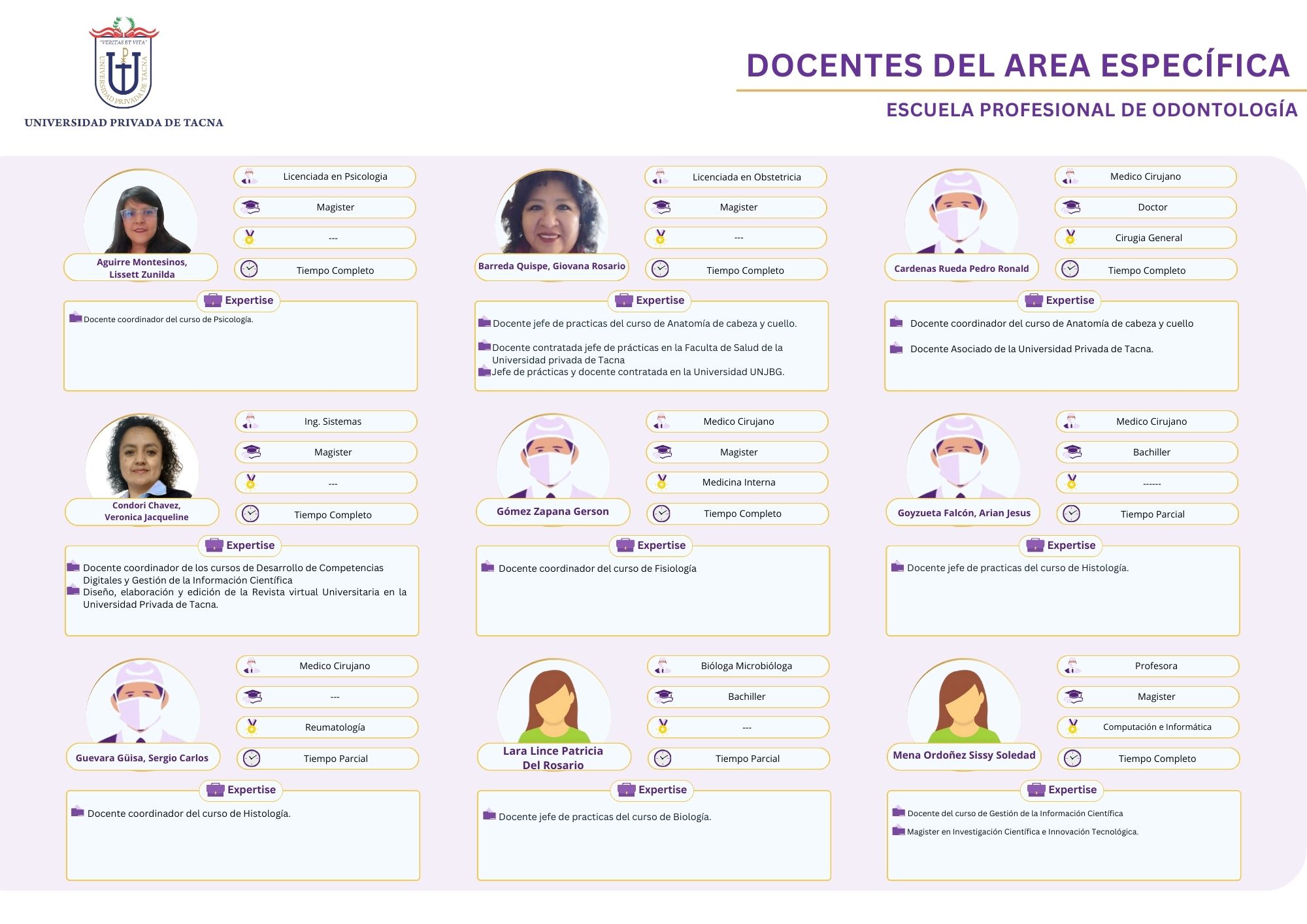This screenshot has height=924, width=1307.
Task: Click graduation cap icon in Barreda Quispe card
Action: point(661,207)
